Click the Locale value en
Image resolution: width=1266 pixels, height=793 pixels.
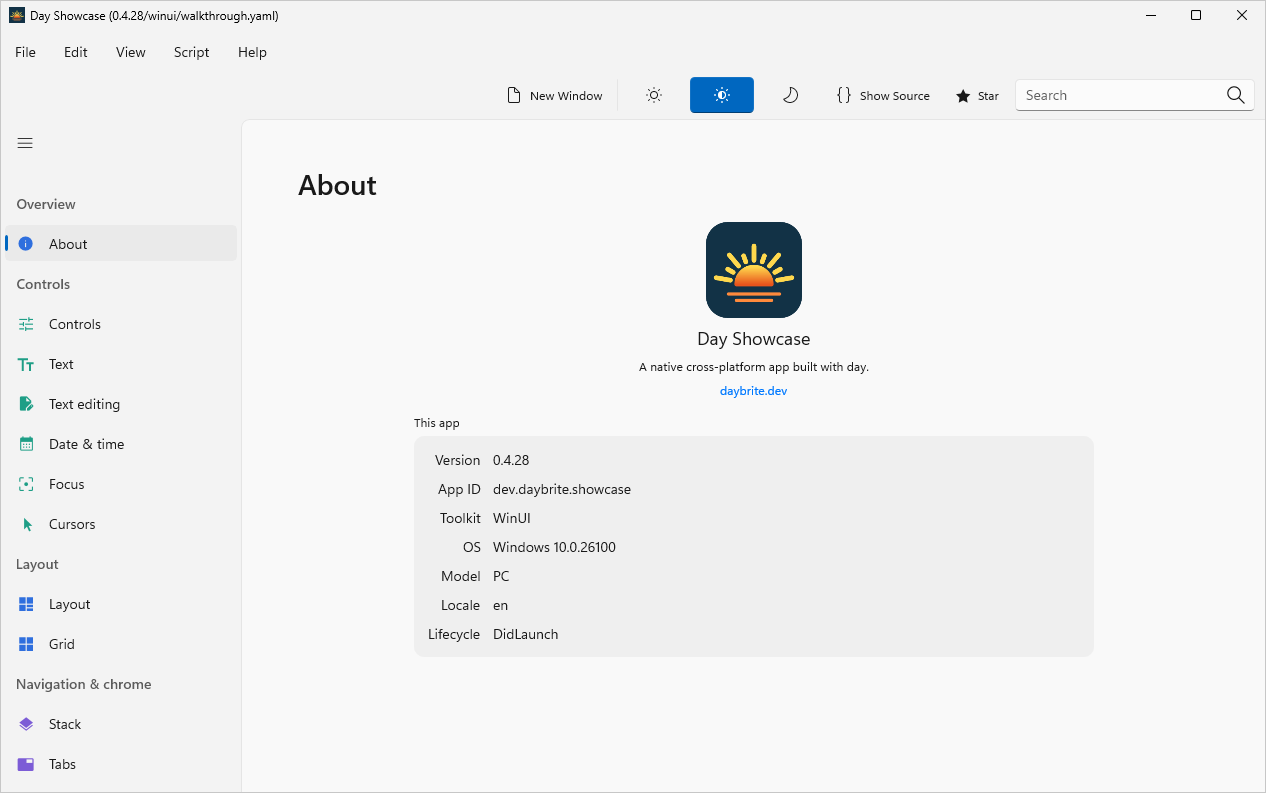(500, 605)
